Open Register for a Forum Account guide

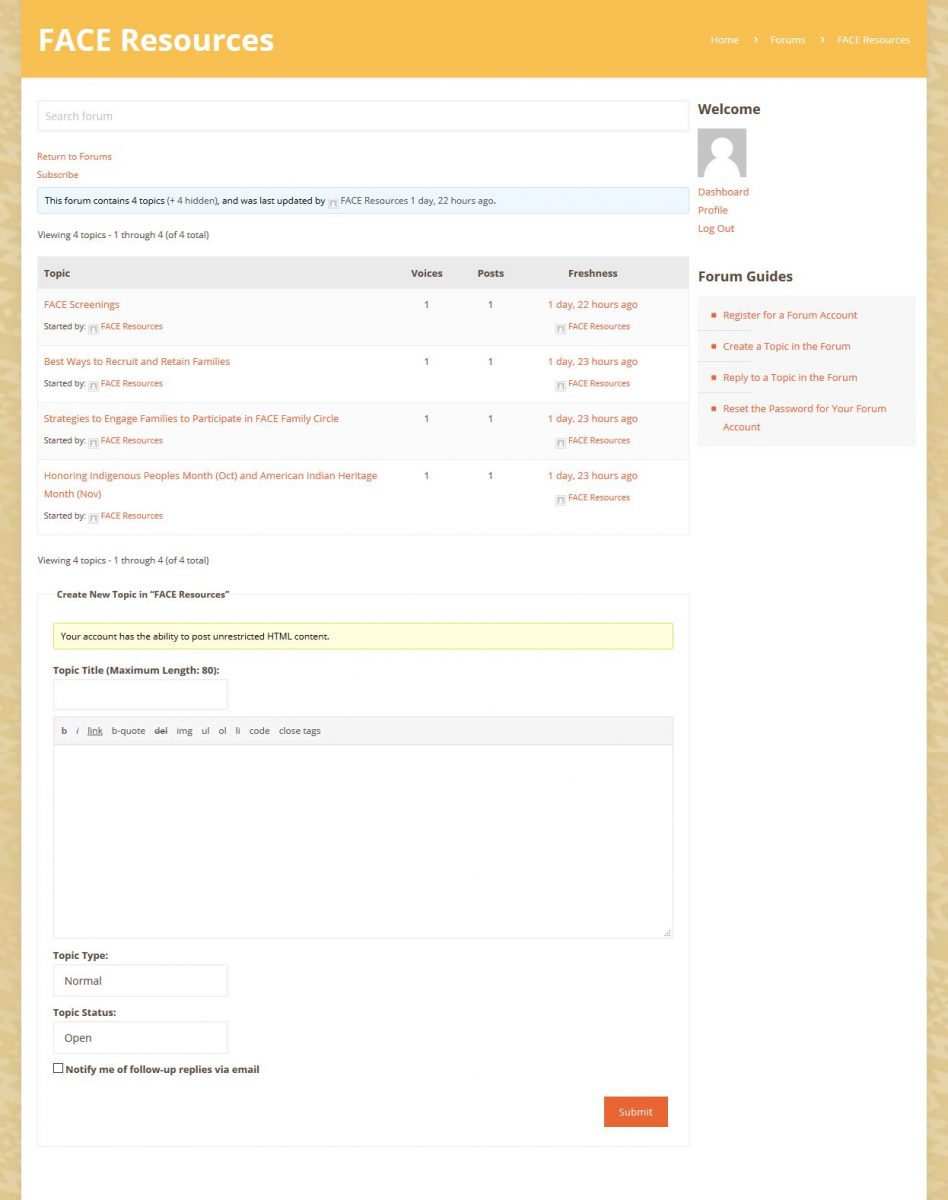tap(790, 315)
